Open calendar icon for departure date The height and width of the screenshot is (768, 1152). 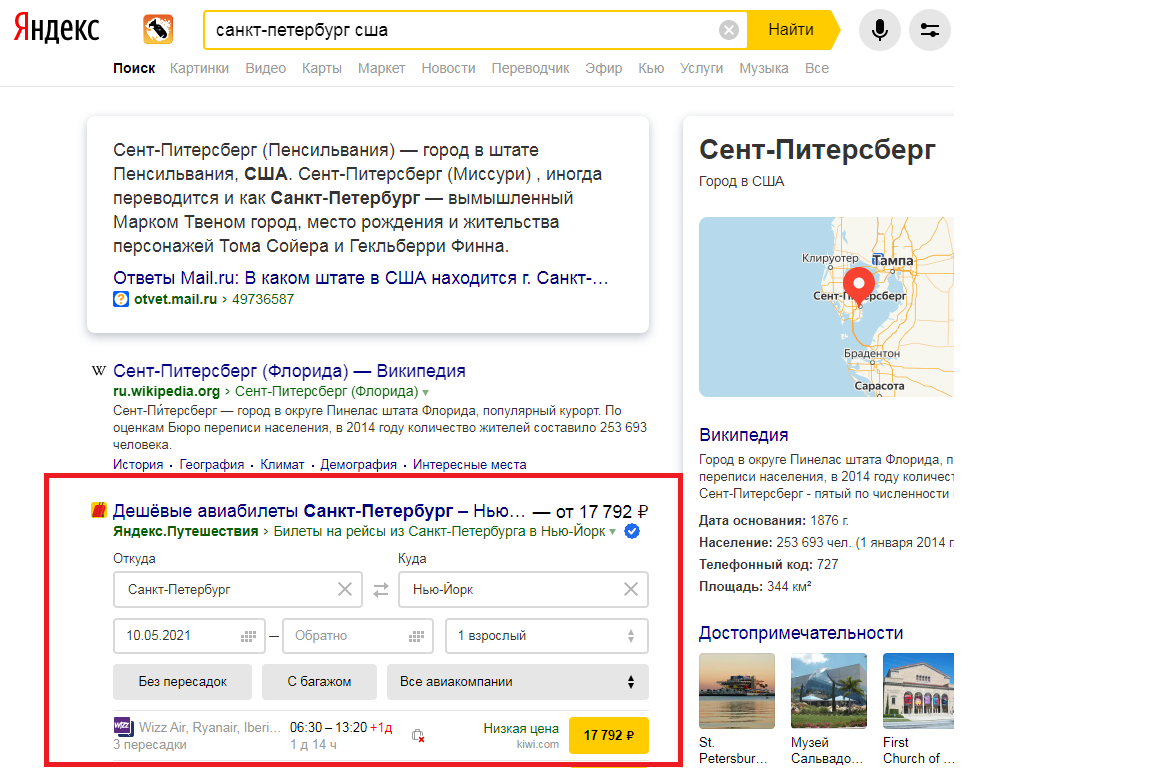(248, 636)
